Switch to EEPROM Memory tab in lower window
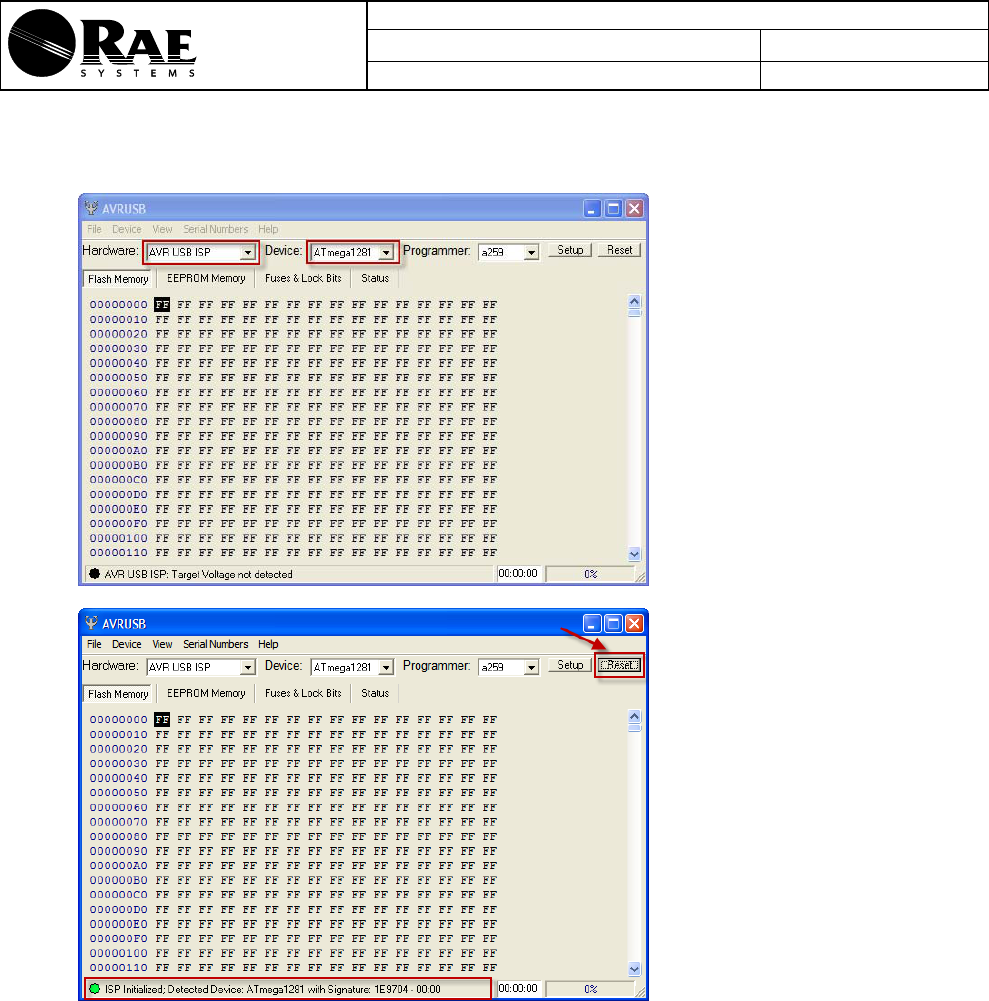The width and height of the screenshot is (989, 1001). coord(206,693)
